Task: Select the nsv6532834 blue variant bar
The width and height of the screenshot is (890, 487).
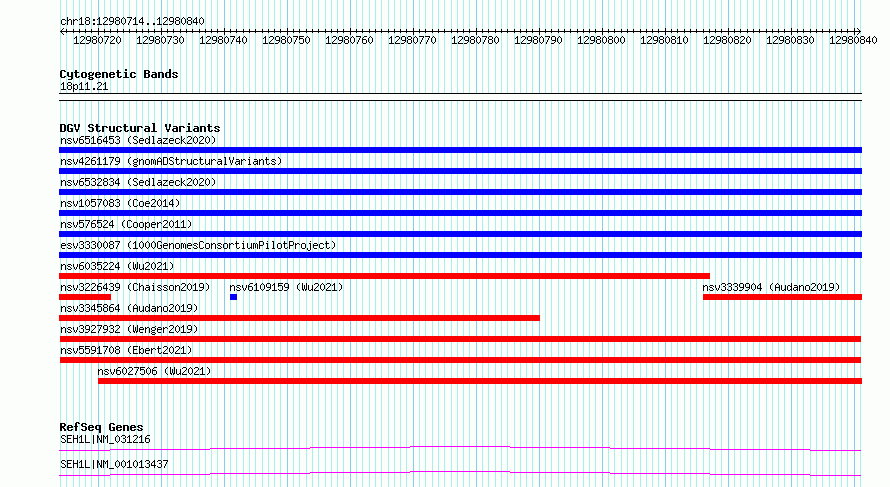Action: (x=460, y=192)
